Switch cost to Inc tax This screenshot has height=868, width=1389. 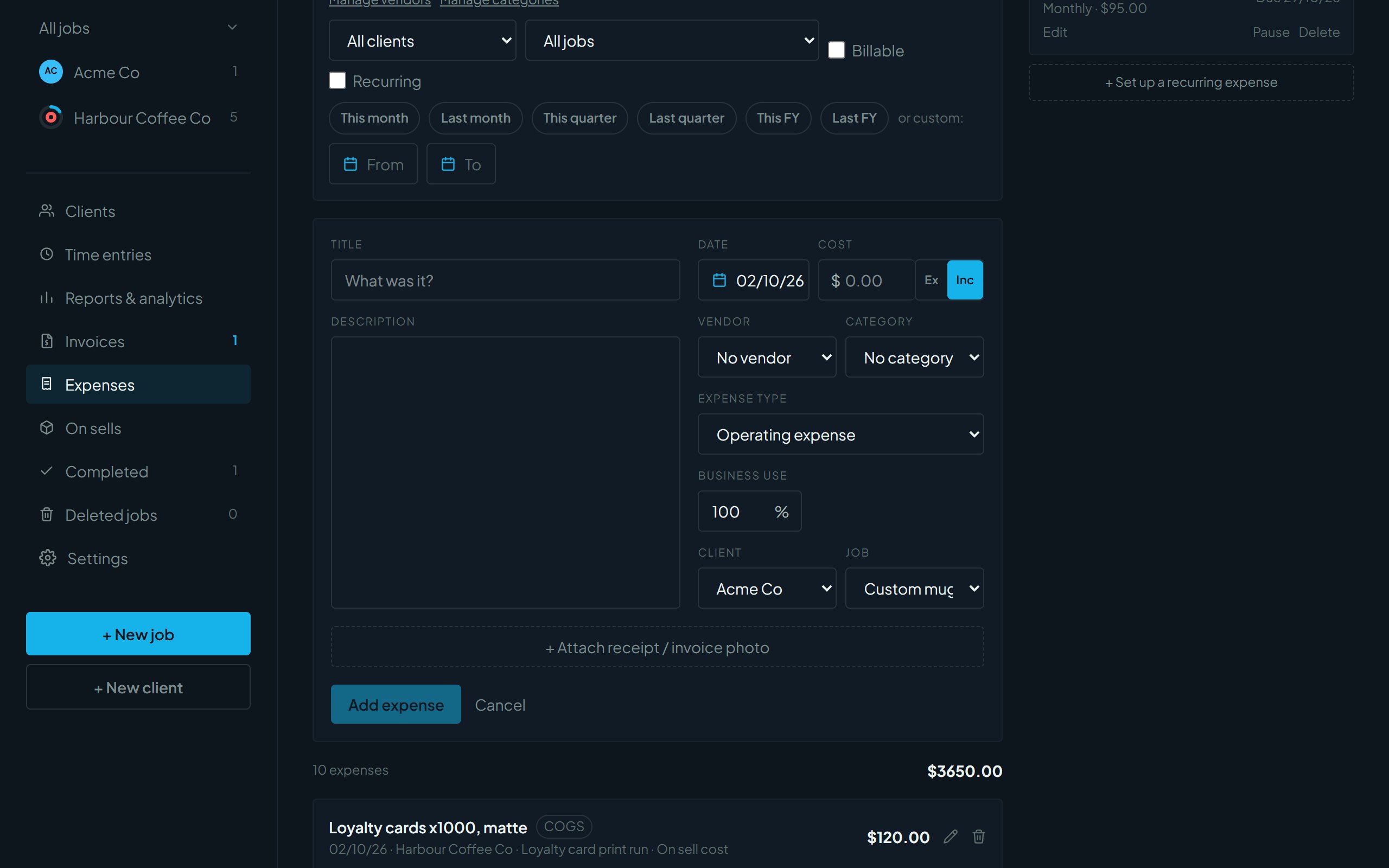point(965,280)
